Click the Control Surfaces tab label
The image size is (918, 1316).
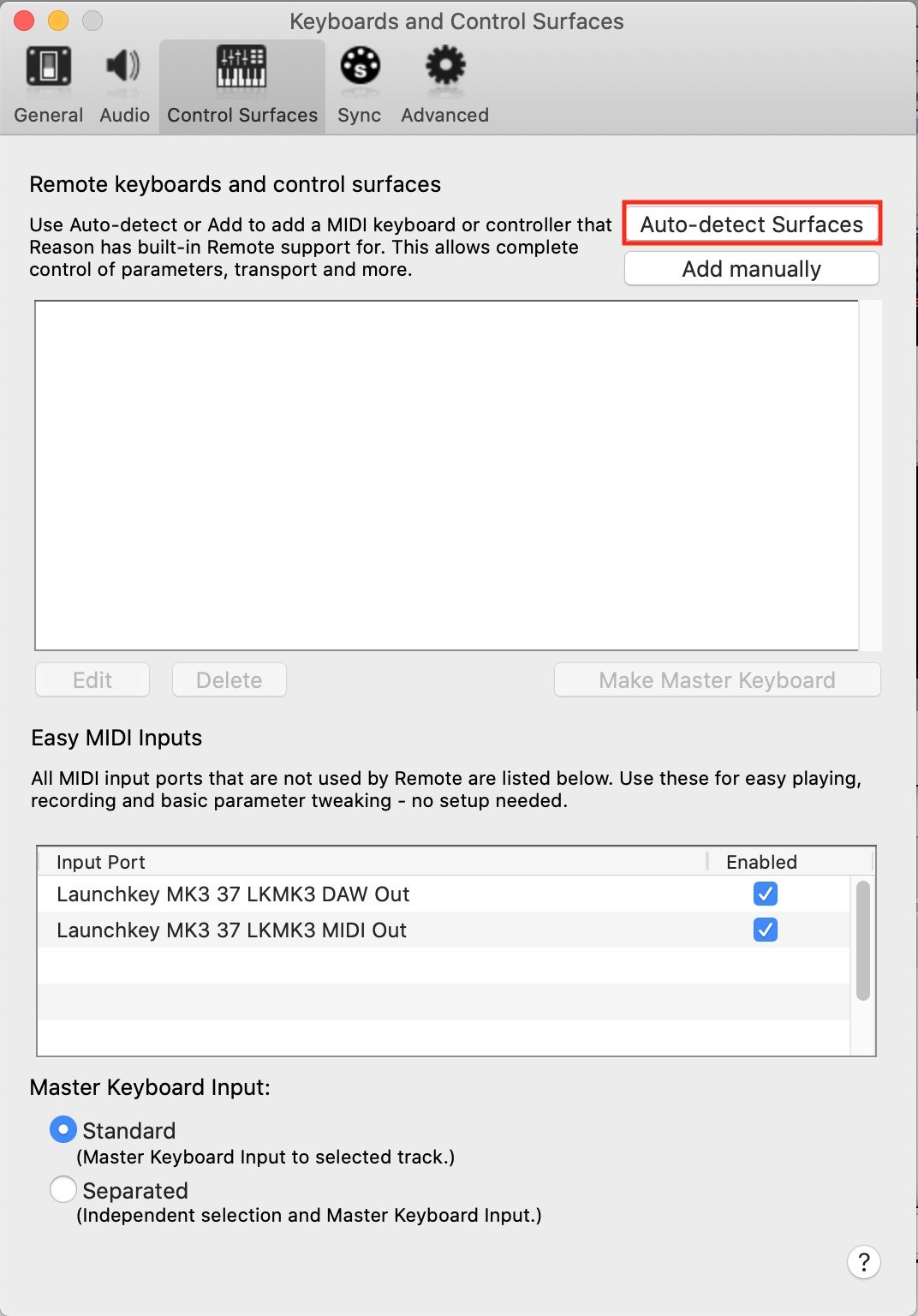click(242, 115)
